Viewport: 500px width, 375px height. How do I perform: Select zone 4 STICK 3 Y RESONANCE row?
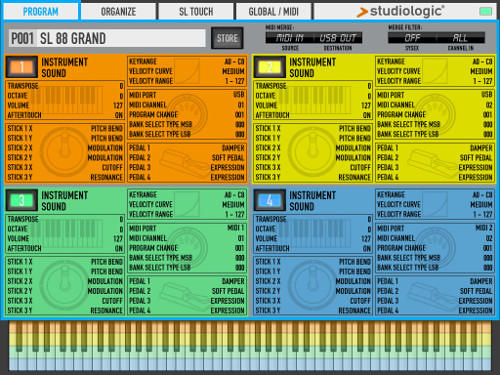[x=313, y=310]
